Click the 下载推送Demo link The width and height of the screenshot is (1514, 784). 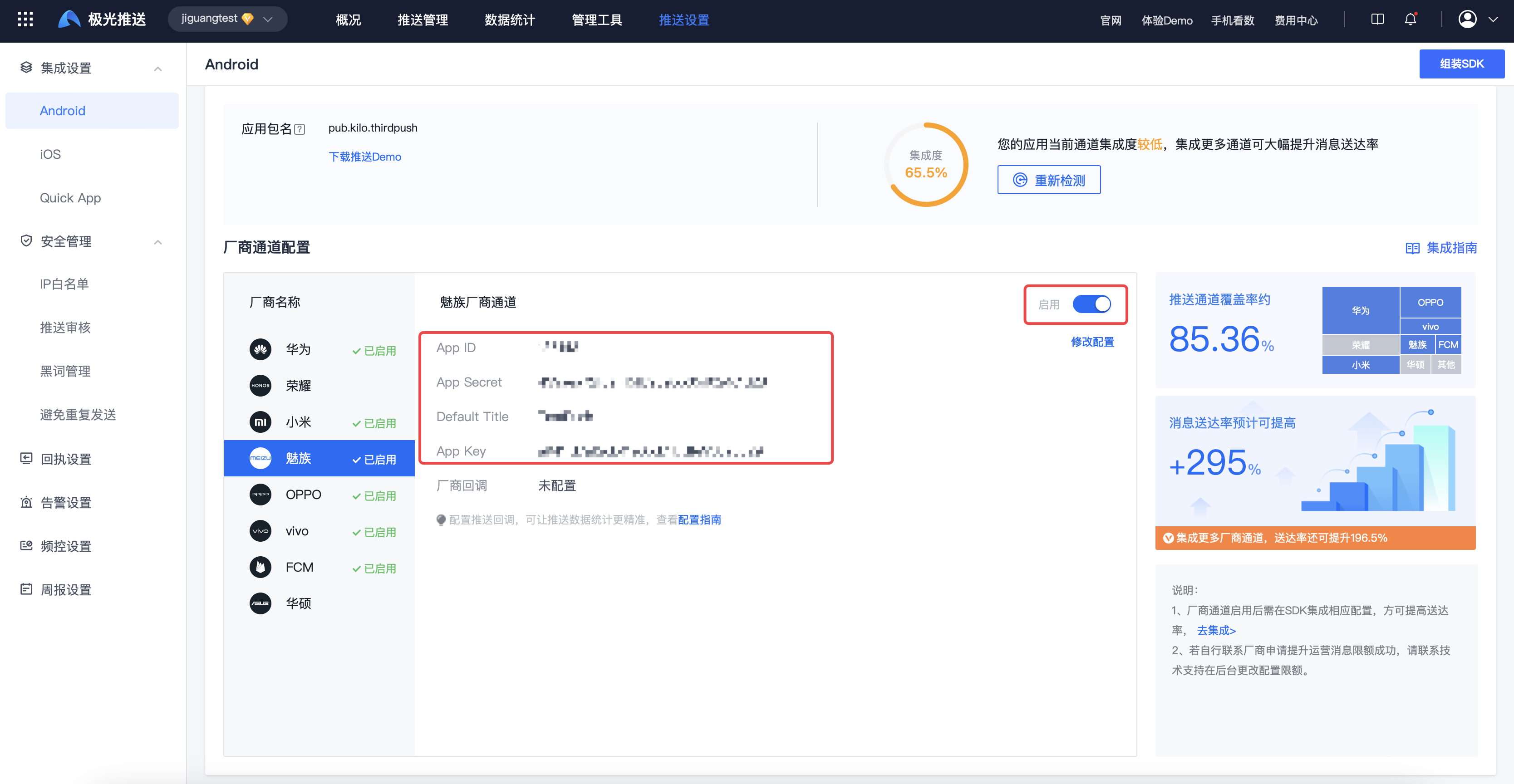click(364, 157)
